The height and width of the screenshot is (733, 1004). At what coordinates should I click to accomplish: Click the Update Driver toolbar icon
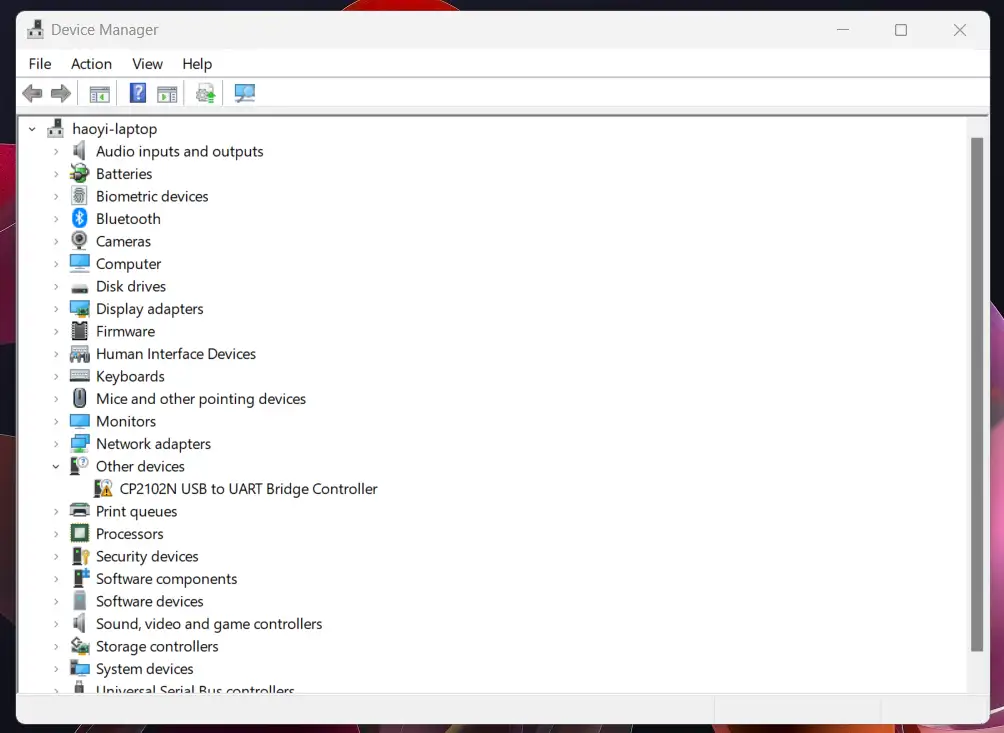[x=205, y=92]
